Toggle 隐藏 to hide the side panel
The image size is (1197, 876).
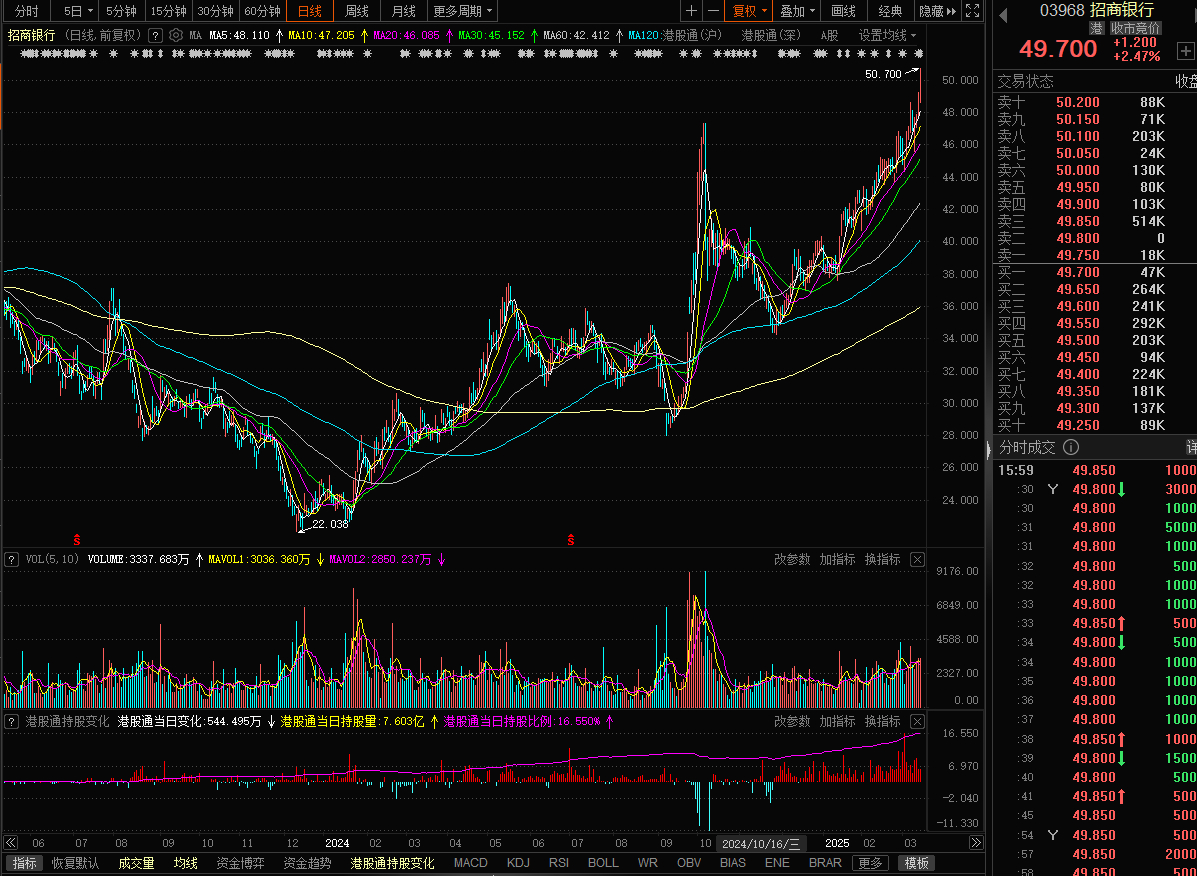937,11
